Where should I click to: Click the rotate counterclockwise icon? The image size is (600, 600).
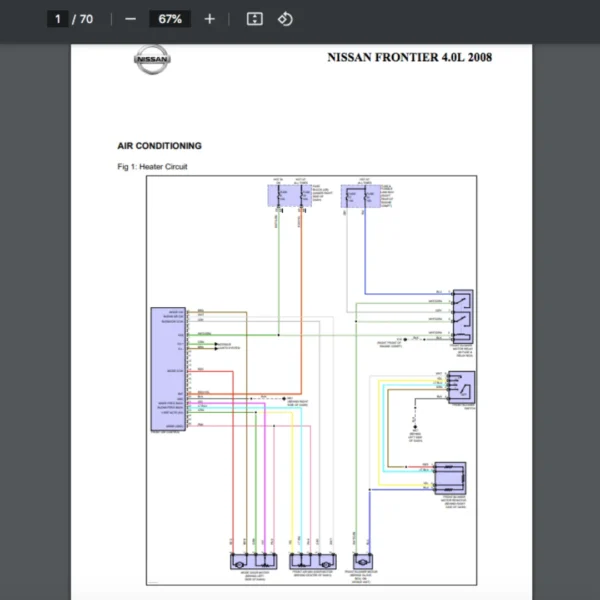[285, 19]
